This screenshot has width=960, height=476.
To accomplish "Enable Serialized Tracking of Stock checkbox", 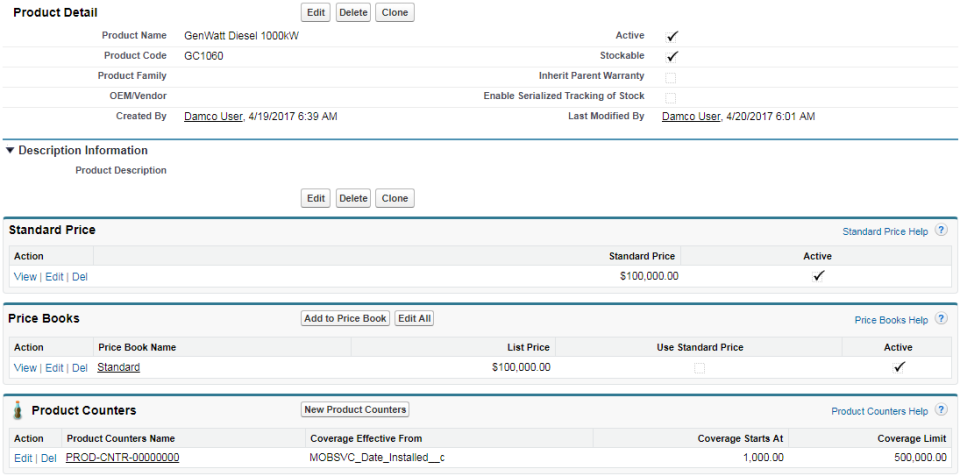I will click(x=671, y=97).
